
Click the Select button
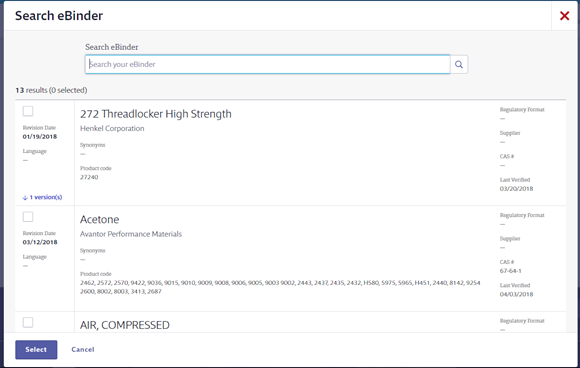click(36, 350)
